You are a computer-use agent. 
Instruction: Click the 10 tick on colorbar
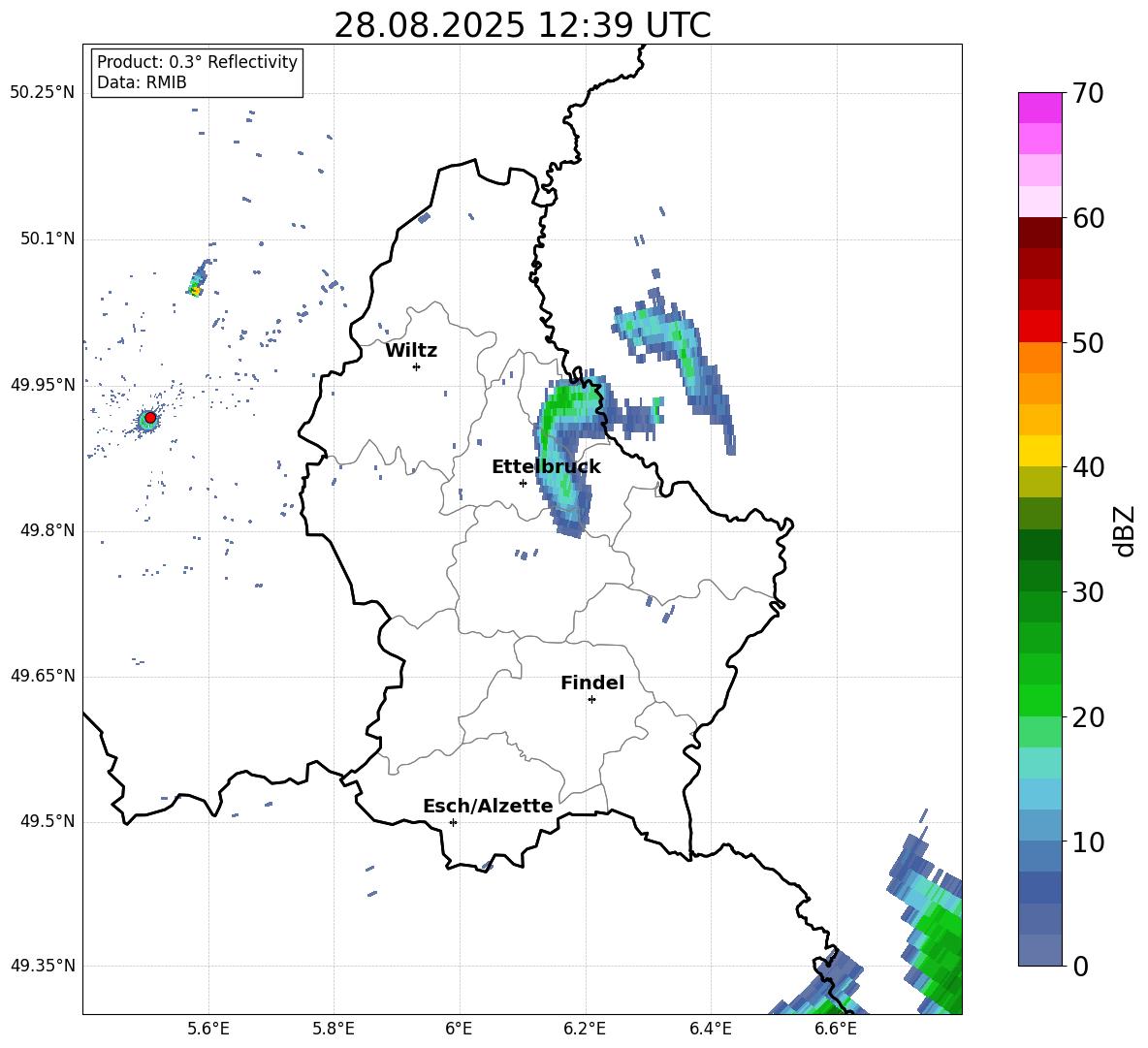tap(1088, 842)
